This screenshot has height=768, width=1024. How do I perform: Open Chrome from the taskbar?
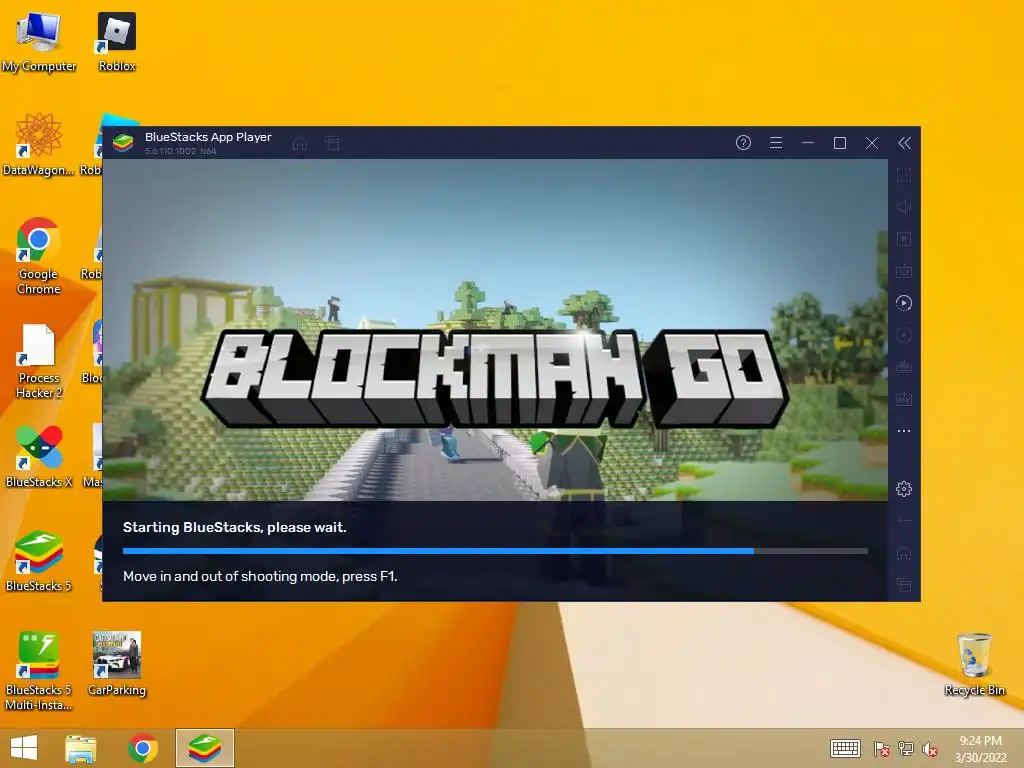click(143, 748)
